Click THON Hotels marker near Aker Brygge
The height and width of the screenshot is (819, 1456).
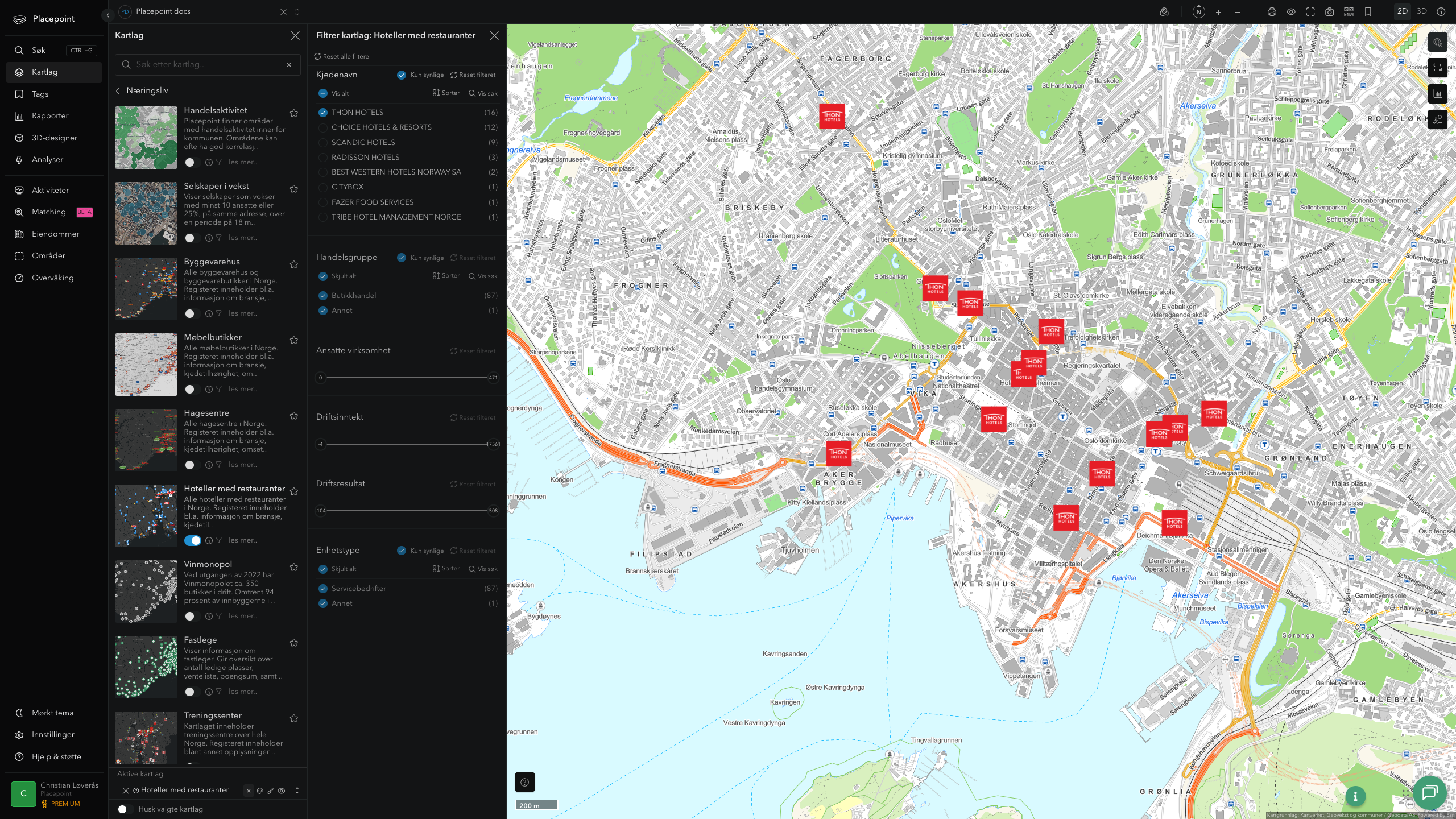839,454
